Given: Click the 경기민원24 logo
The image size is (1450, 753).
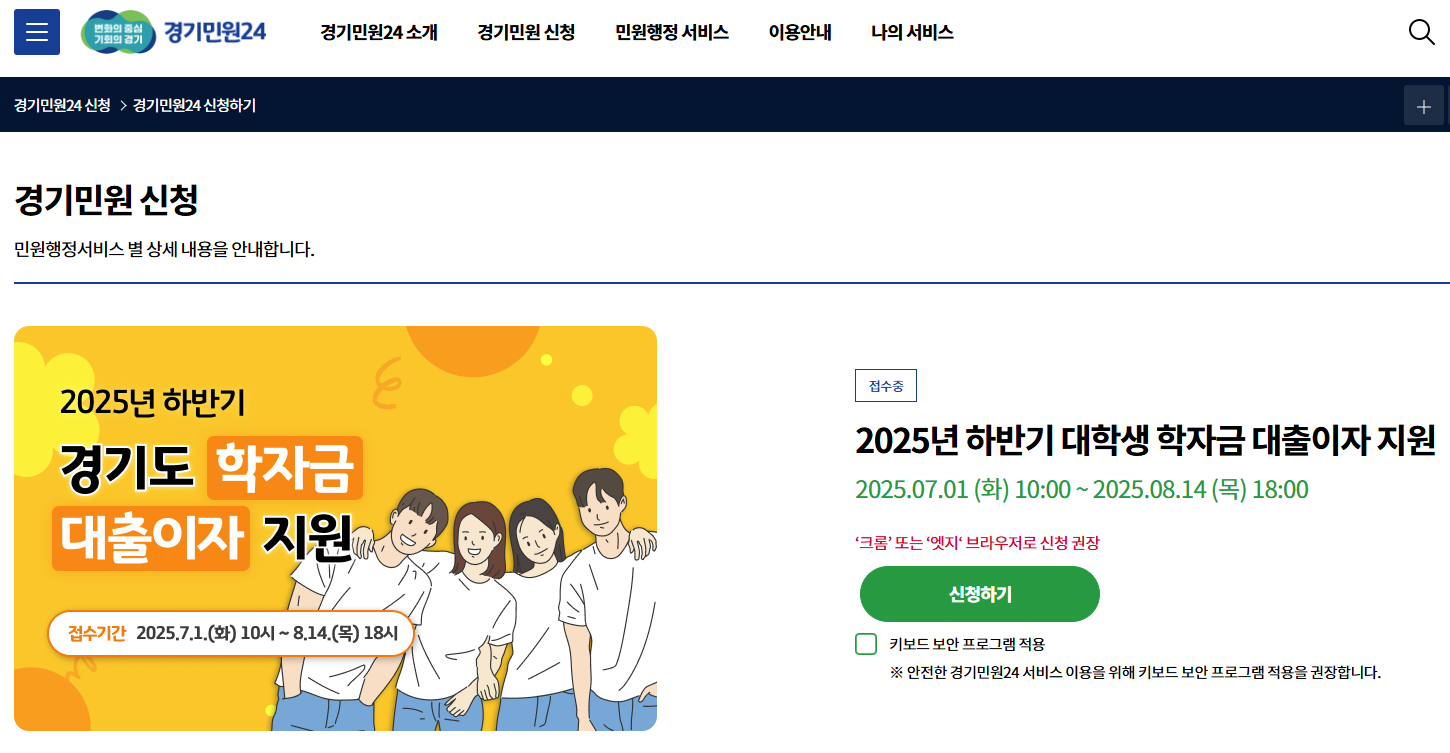Looking at the screenshot, I should (174, 32).
